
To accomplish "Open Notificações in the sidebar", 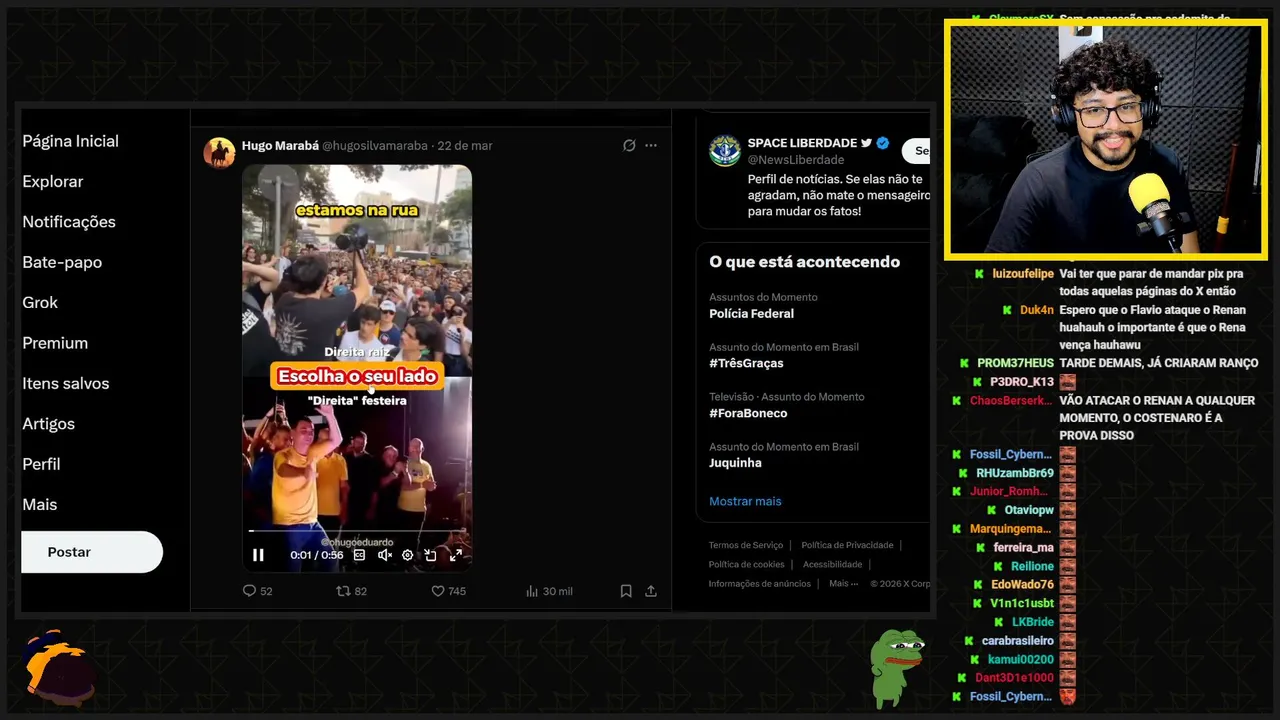I will 69,222.
